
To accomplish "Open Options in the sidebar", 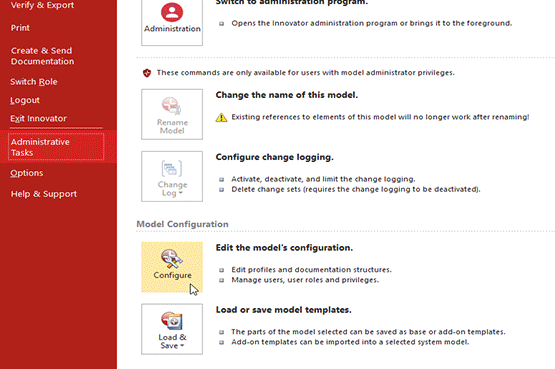I will [x=27, y=173].
